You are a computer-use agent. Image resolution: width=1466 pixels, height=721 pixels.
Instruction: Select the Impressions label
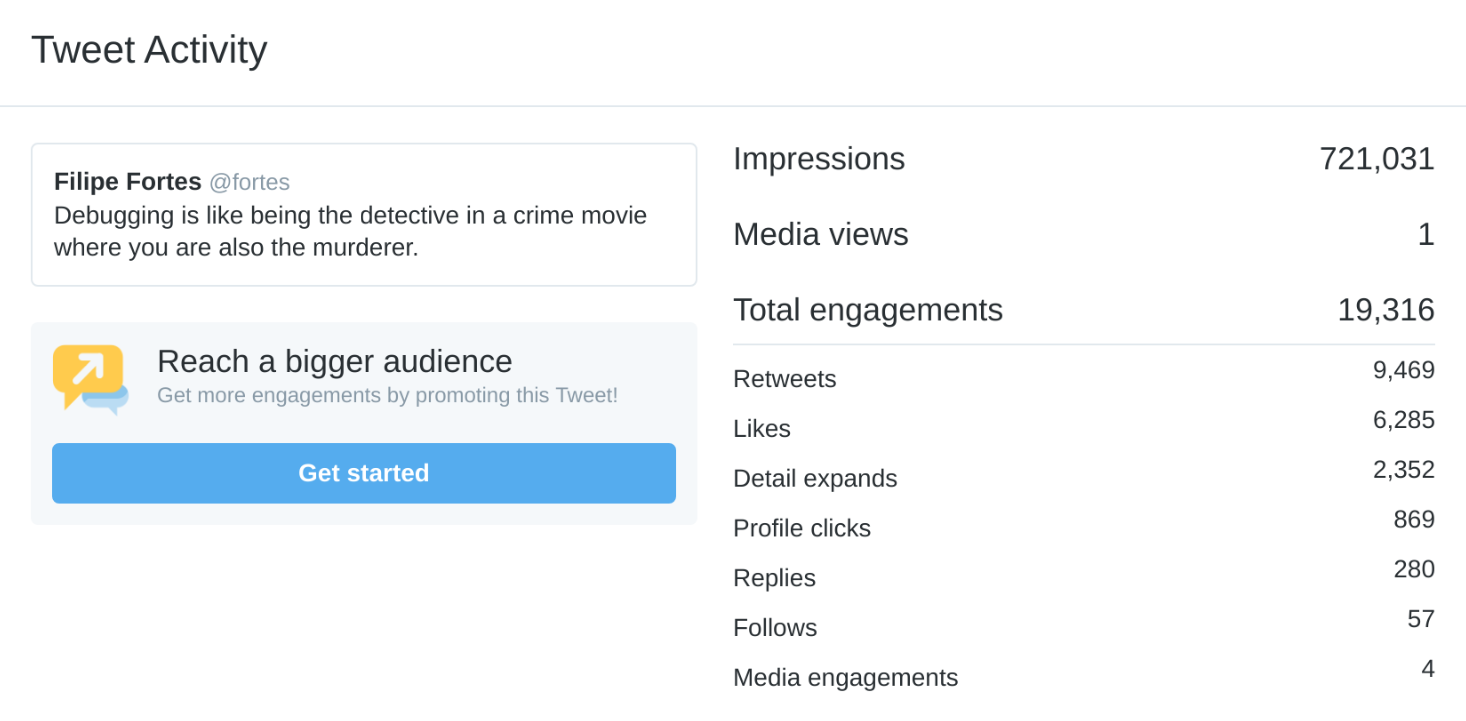[x=818, y=159]
